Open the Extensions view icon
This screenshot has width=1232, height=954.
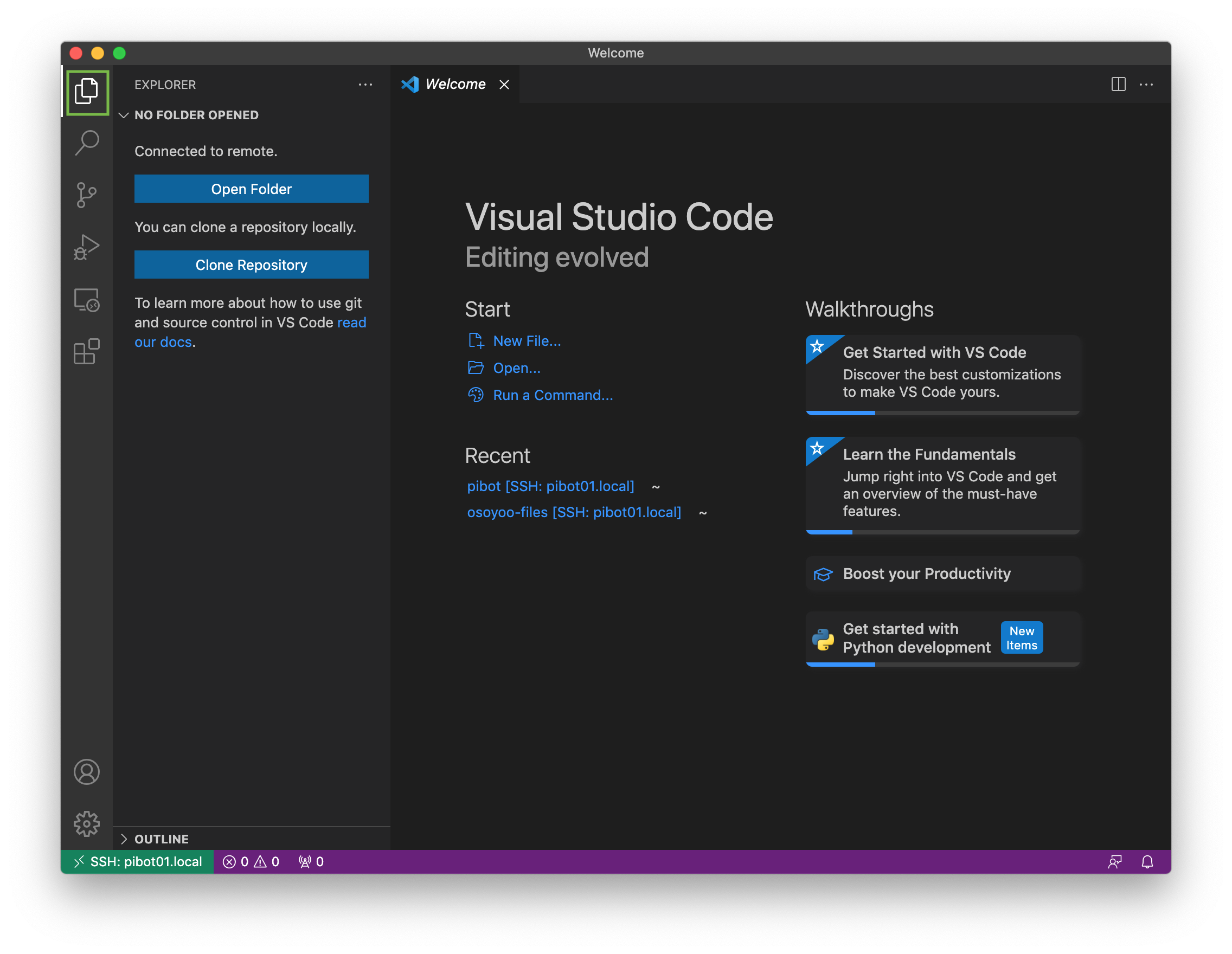[87, 352]
